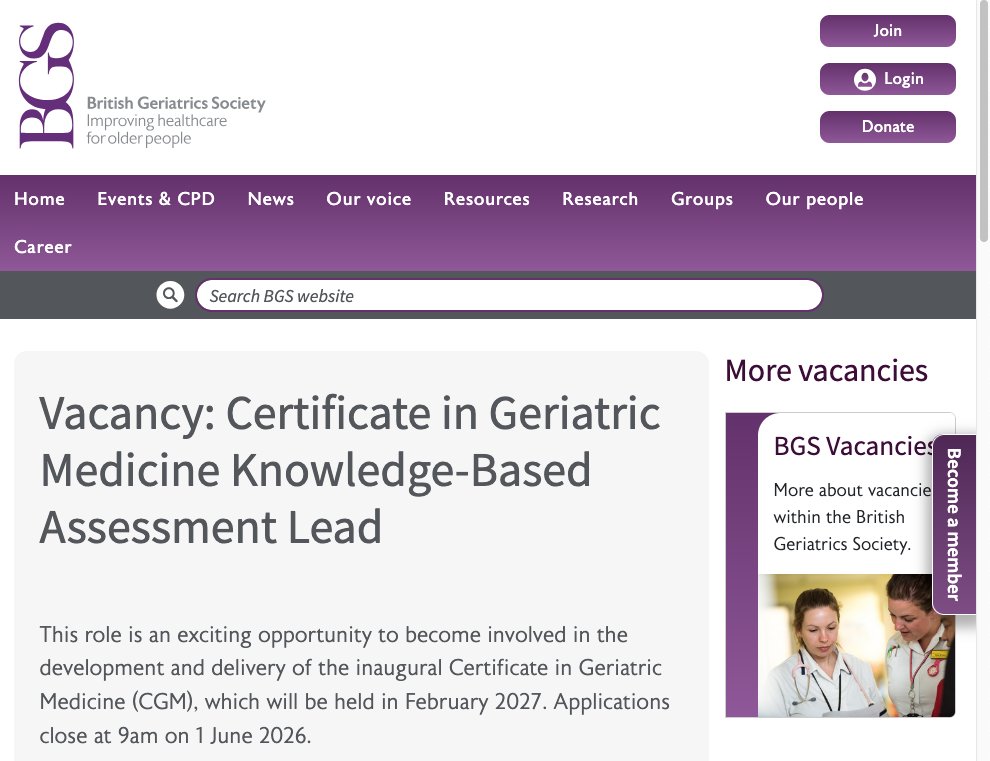Image resolution: width=990 pixels, height=761 pixels.
Task: Select the Resources menu item
Action: click(487, 199)
